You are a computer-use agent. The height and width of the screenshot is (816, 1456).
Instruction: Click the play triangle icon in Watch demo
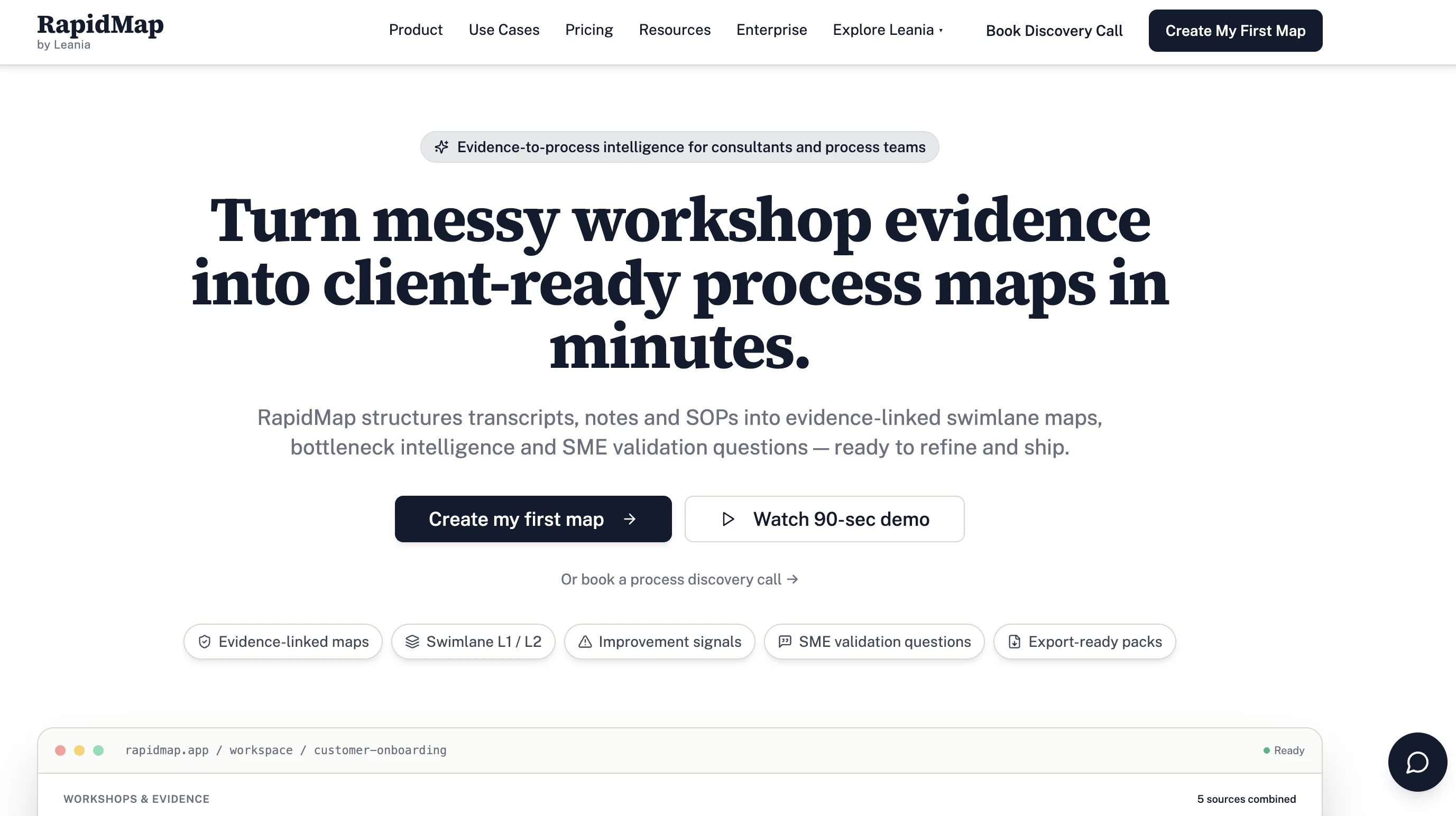tap(728, 519)
